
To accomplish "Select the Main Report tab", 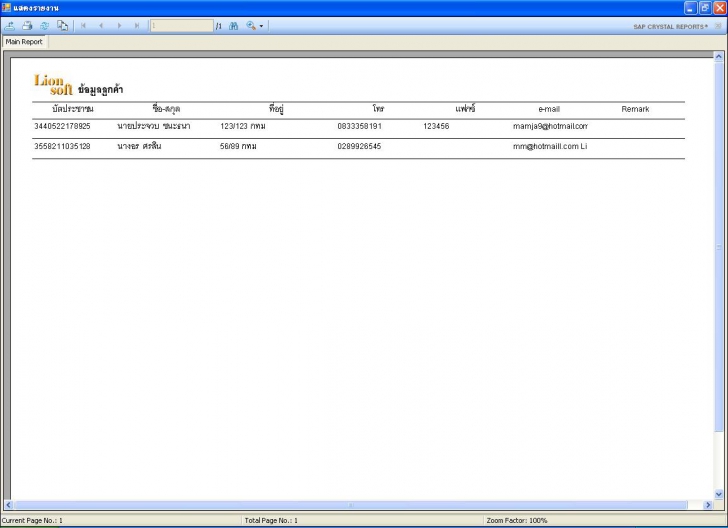I will 24,42.
